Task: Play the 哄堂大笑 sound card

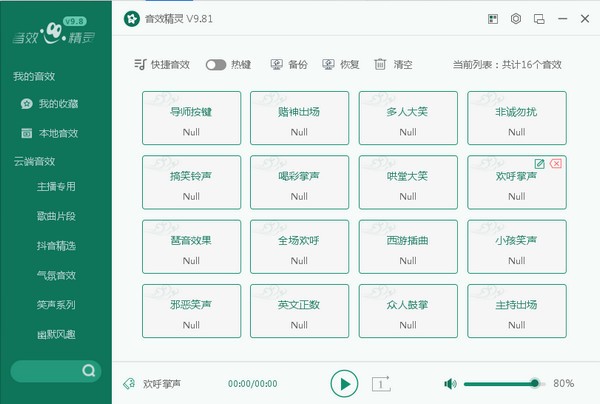Action: point(408,182)
